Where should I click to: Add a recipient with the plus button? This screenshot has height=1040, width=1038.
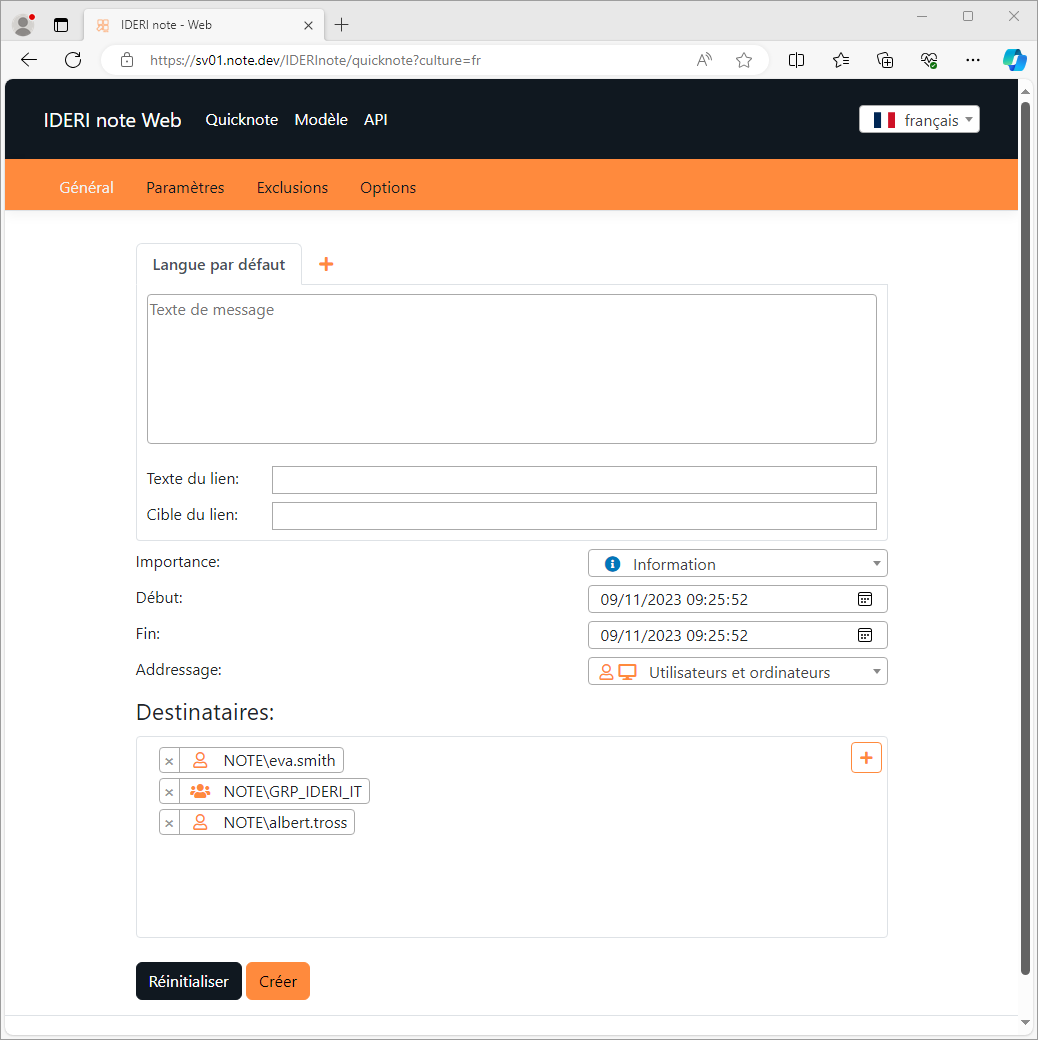[x=866, y=757]
